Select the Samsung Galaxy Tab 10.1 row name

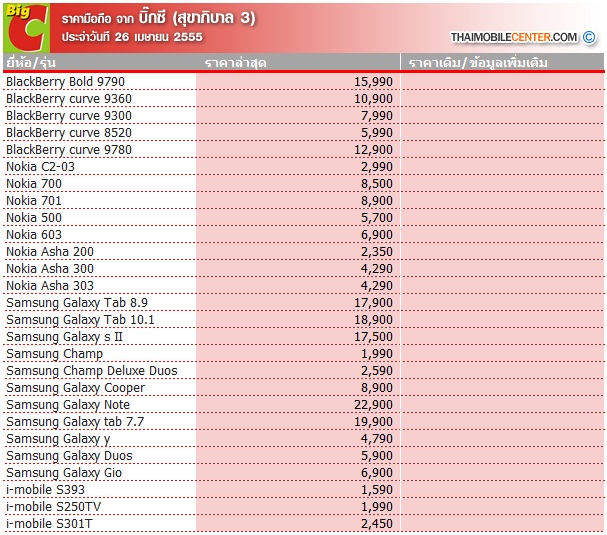pos(80,320)
